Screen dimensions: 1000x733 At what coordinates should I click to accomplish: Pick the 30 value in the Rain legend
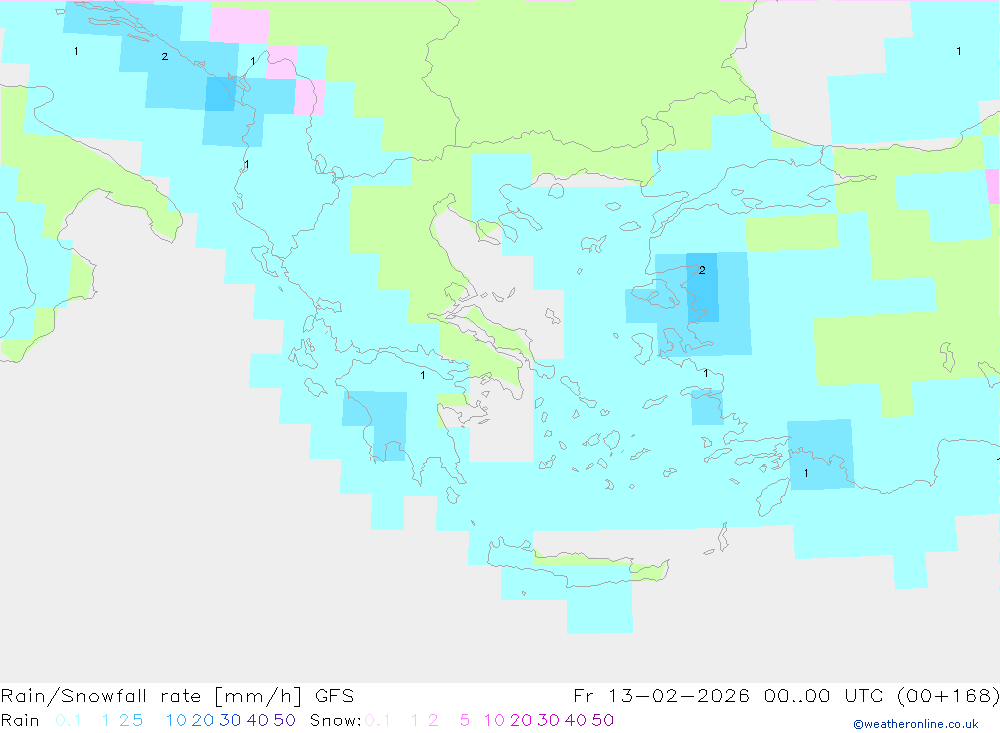tap(230, 720)
